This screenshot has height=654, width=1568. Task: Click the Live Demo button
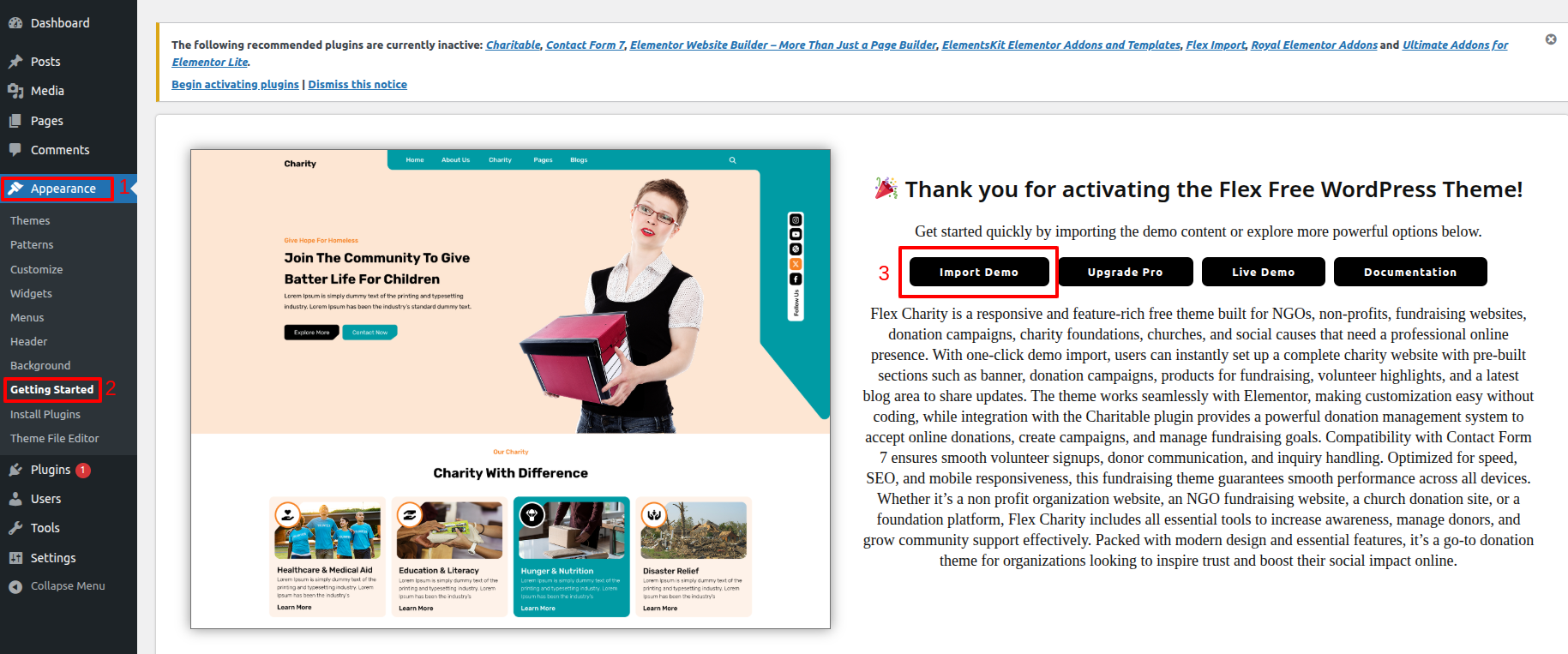tap(1264, 272)
